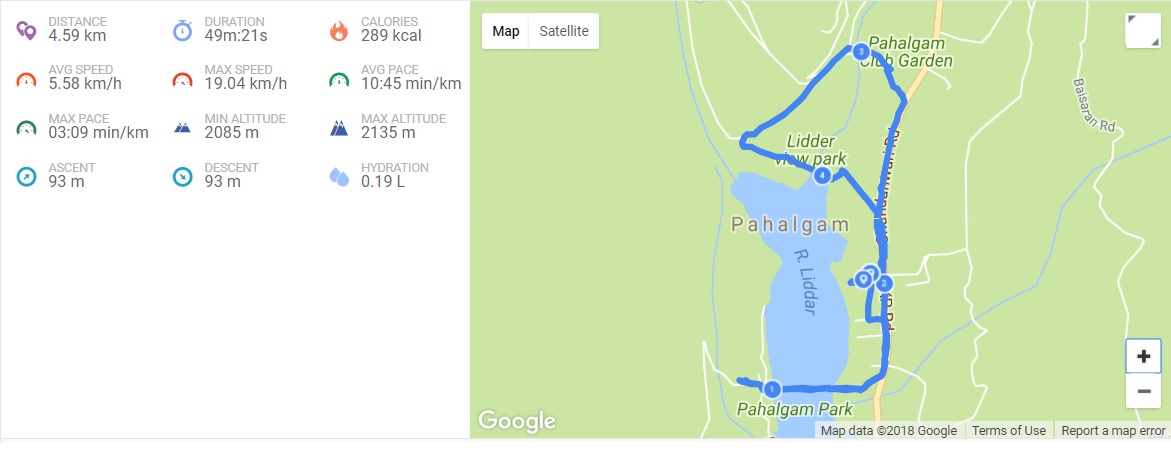
Task: Click route waypoint marker 4
Action: (822, 175)
